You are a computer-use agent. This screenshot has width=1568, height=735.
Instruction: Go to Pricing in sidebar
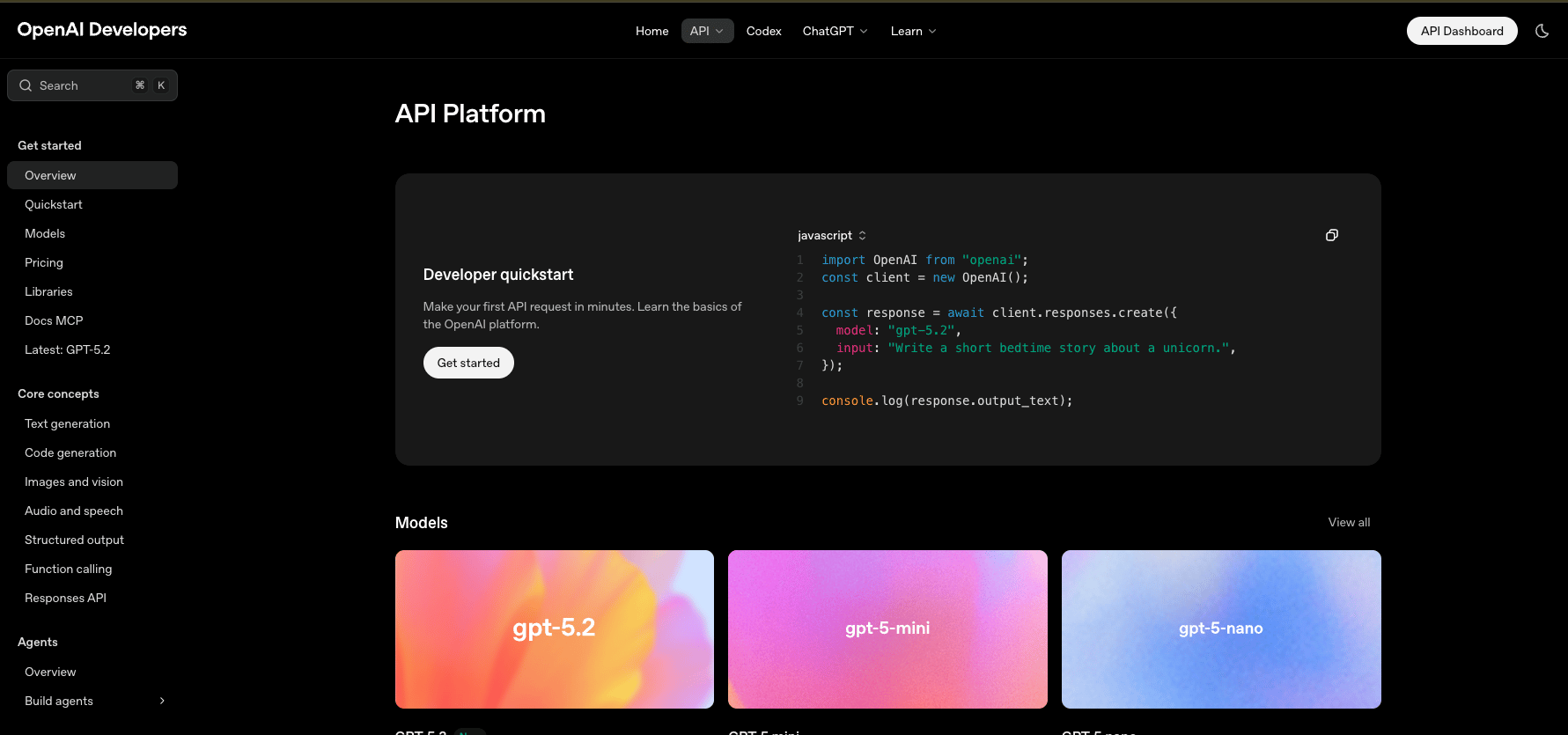point(92,262)
